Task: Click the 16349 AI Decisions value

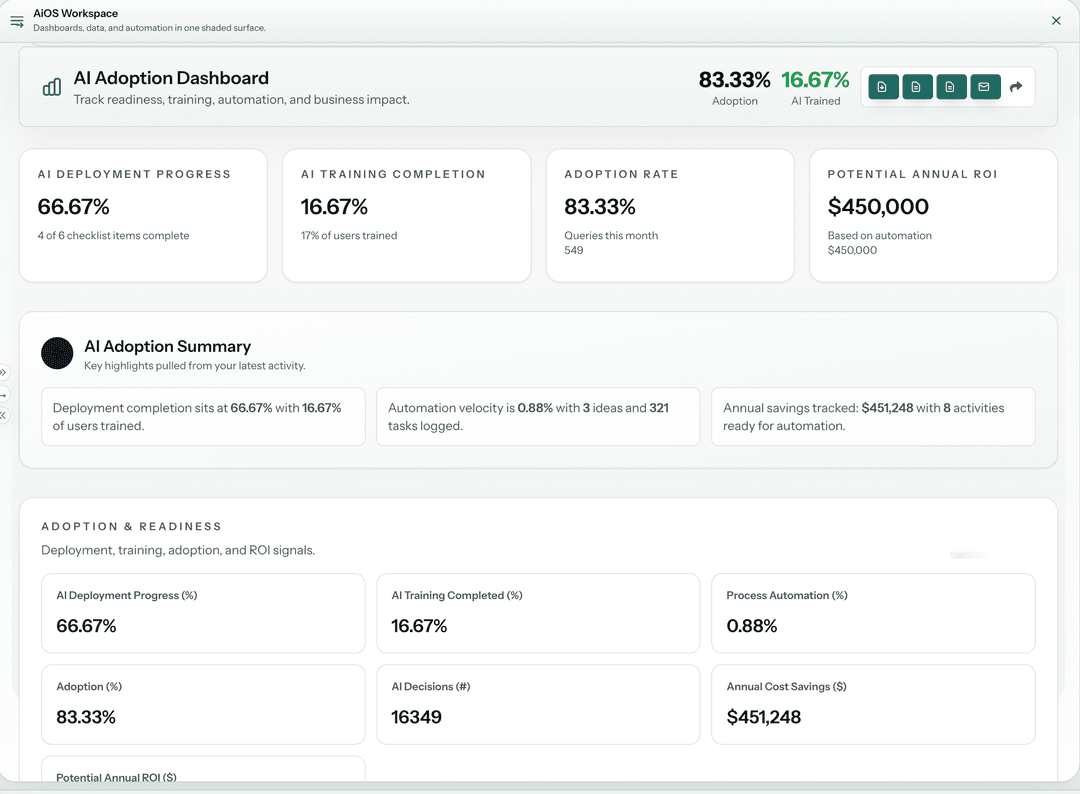Action: (416, 718)
